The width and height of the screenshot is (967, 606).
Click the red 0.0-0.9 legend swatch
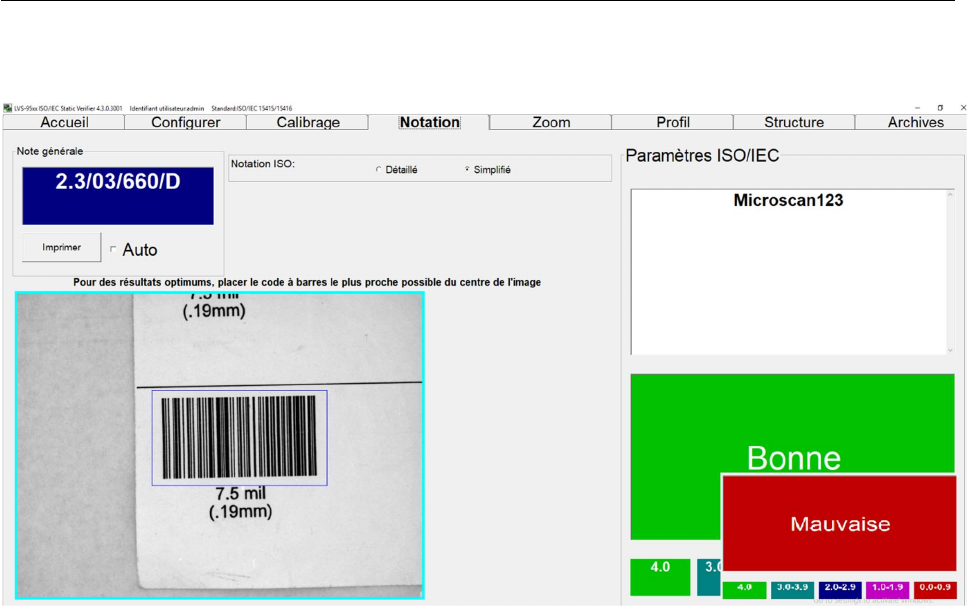click(x=935, y=589)
